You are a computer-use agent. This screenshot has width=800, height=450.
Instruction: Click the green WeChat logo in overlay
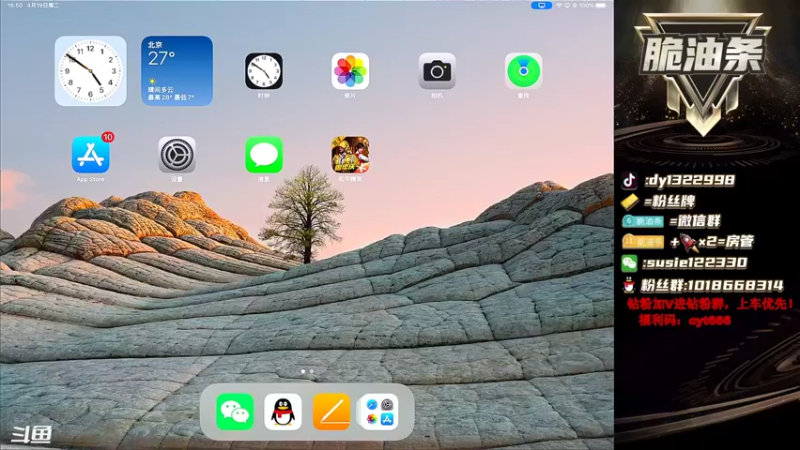629,263
